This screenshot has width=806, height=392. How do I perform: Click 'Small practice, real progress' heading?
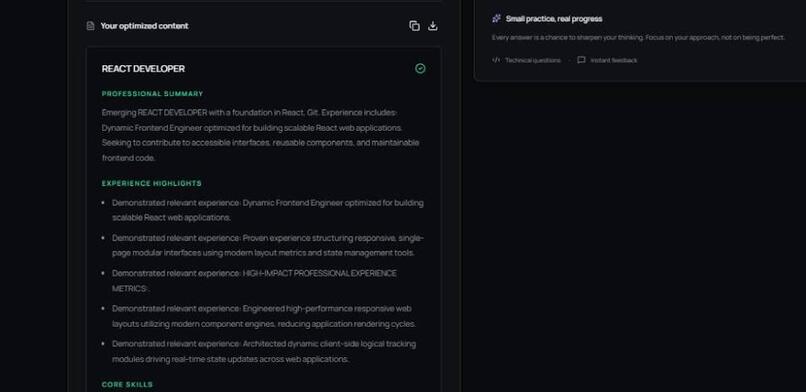click(x=554, y=19)
